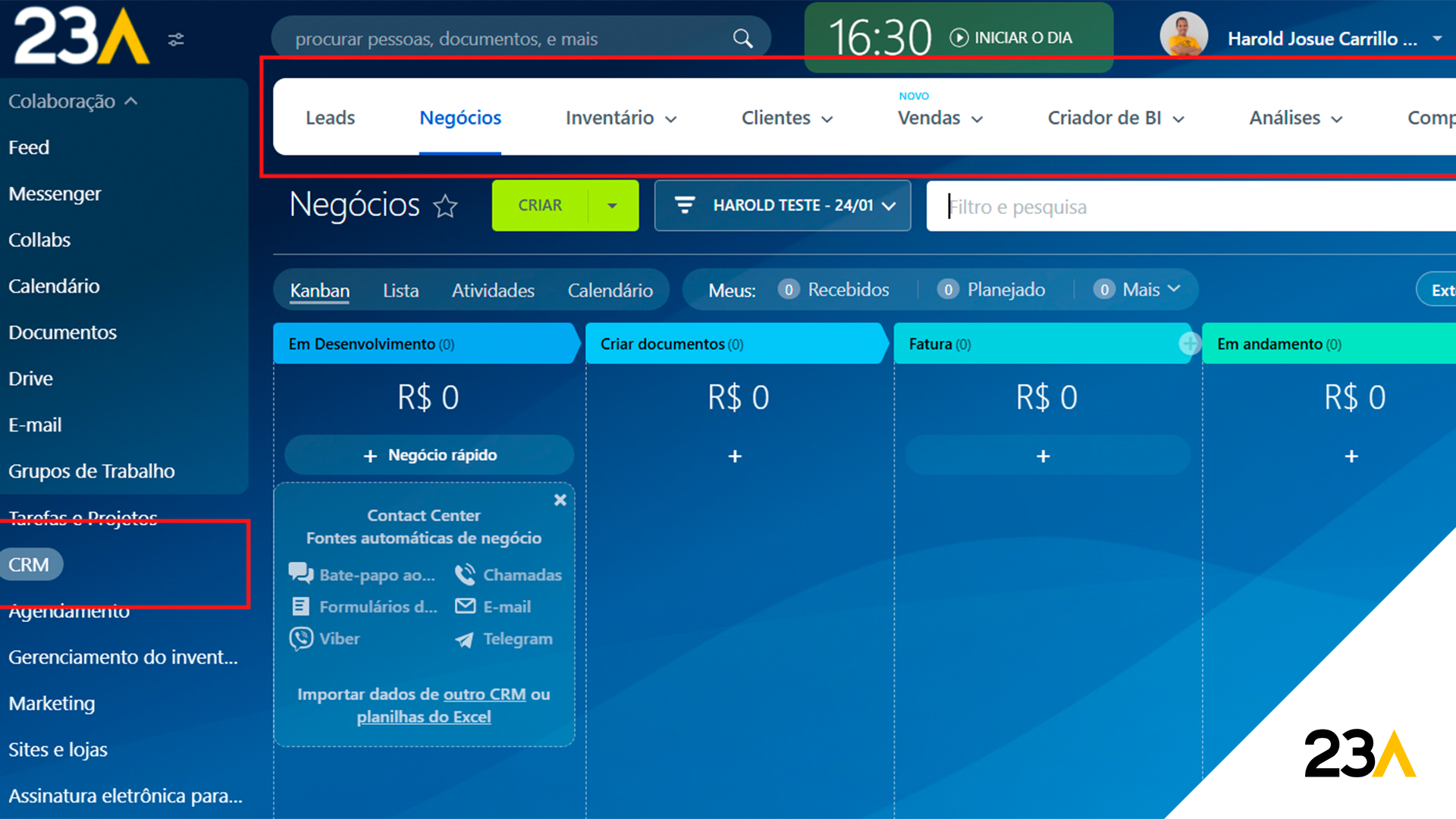Image resolution: width=1456 pixels, height=819 pixels.
Task: Expand the Mais counters dropdown
Action: tap(1150, 290)
